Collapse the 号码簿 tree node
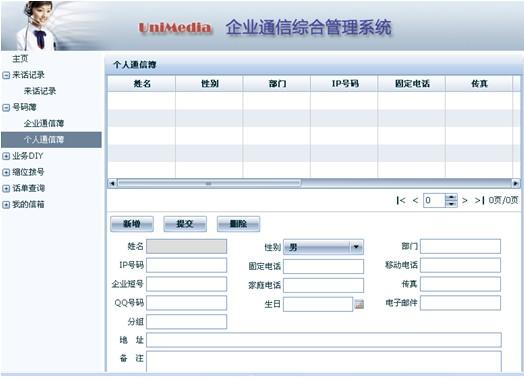524x379 pixels. pyautogui.click(x=6, y=108)
